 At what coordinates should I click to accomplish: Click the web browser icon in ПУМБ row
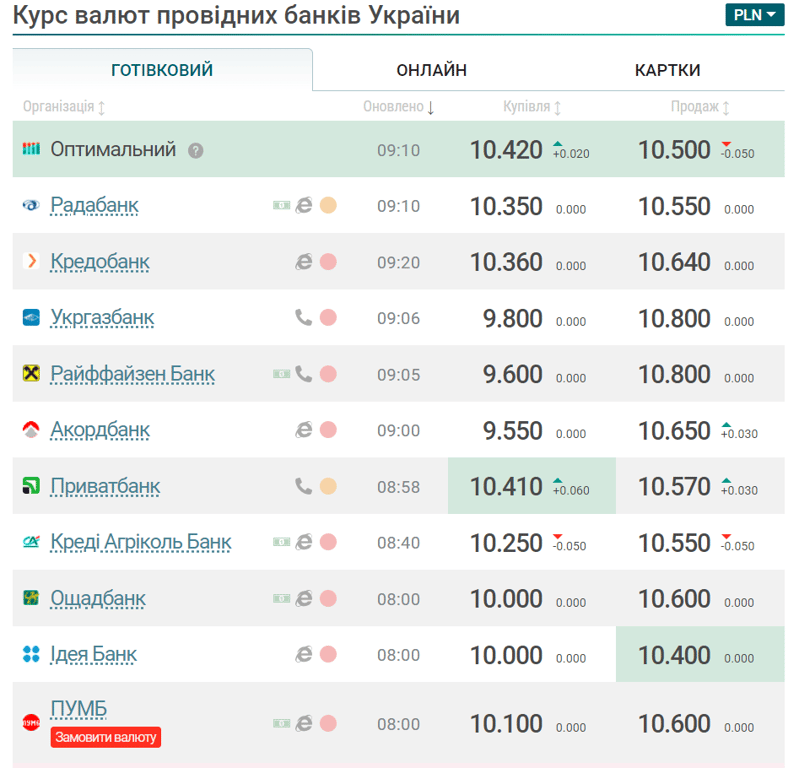[304, 723]
